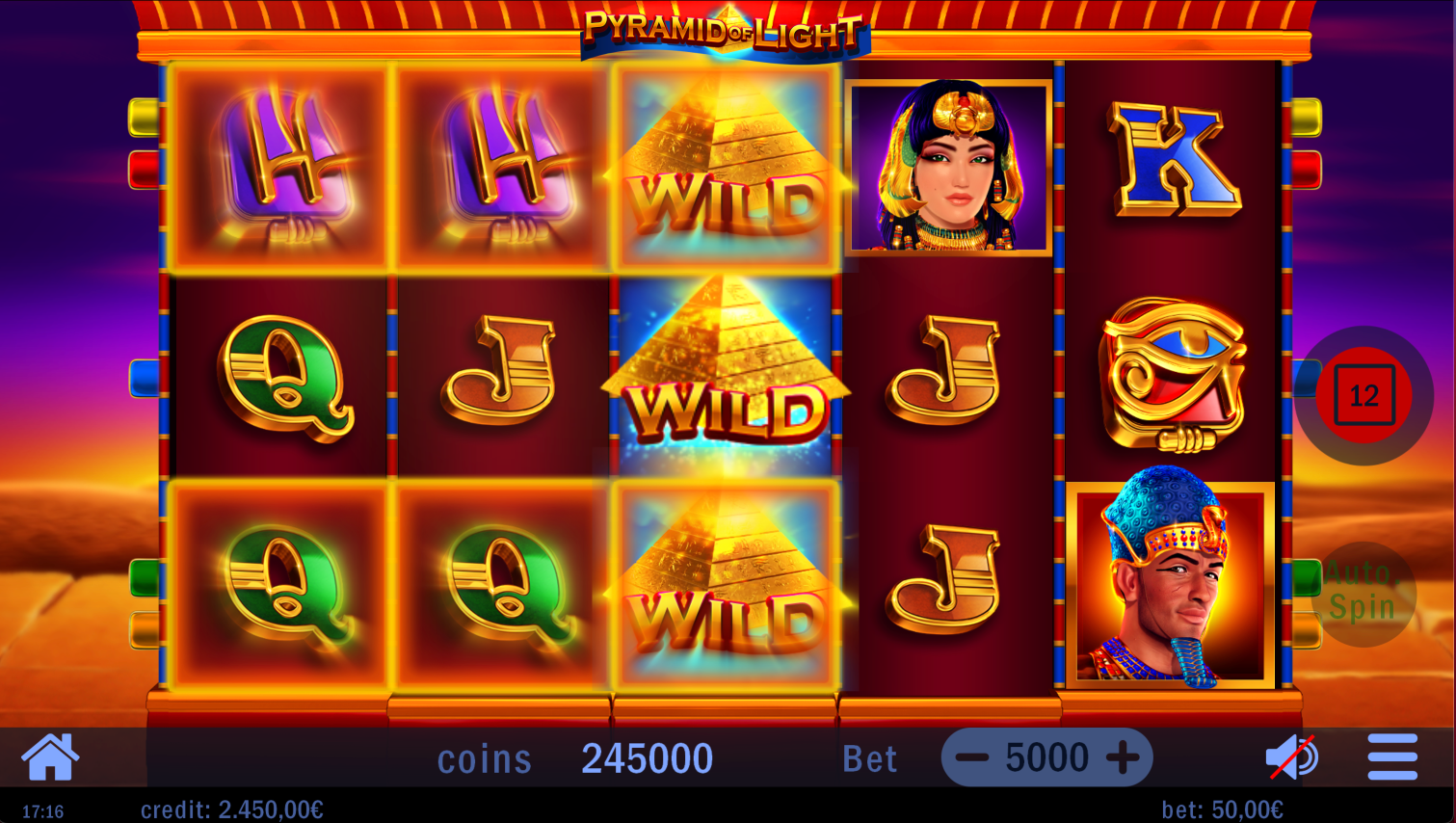Screen dimensions: 1456x823
Task: Click the blue K symbol
Action: coord(1174,159)
